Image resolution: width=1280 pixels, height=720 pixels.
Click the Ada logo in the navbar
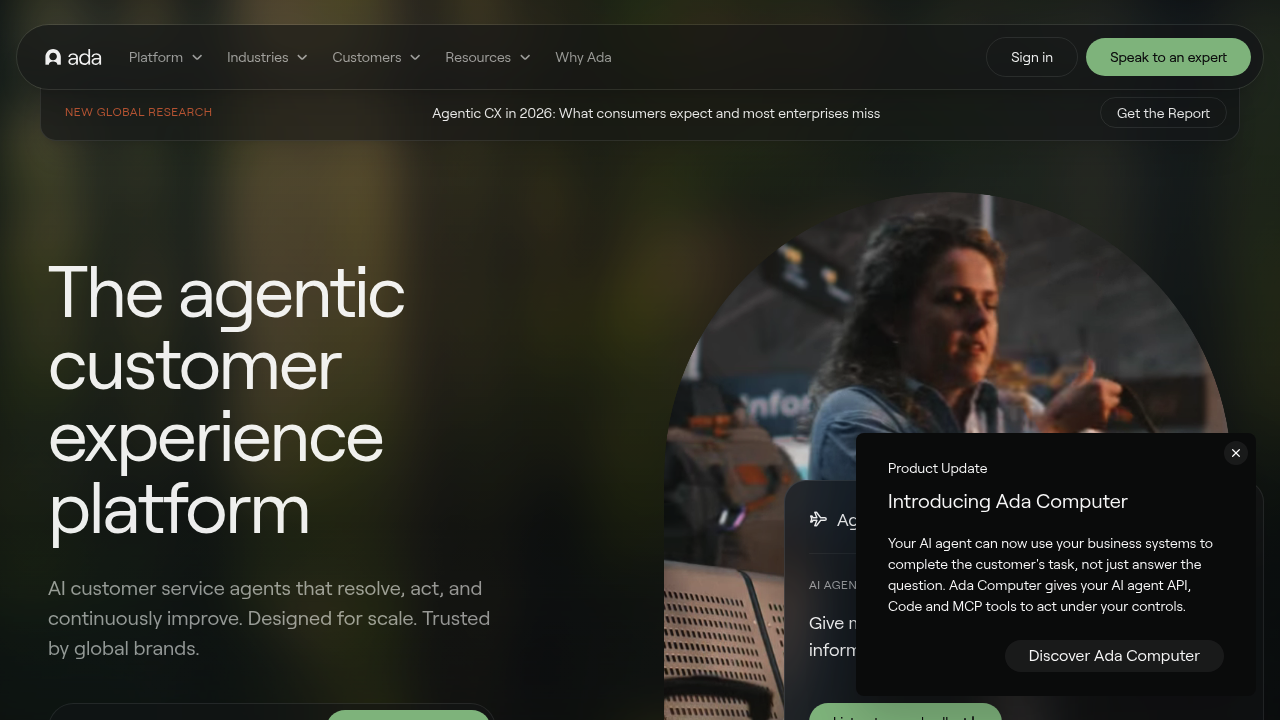tap(73, 57)
